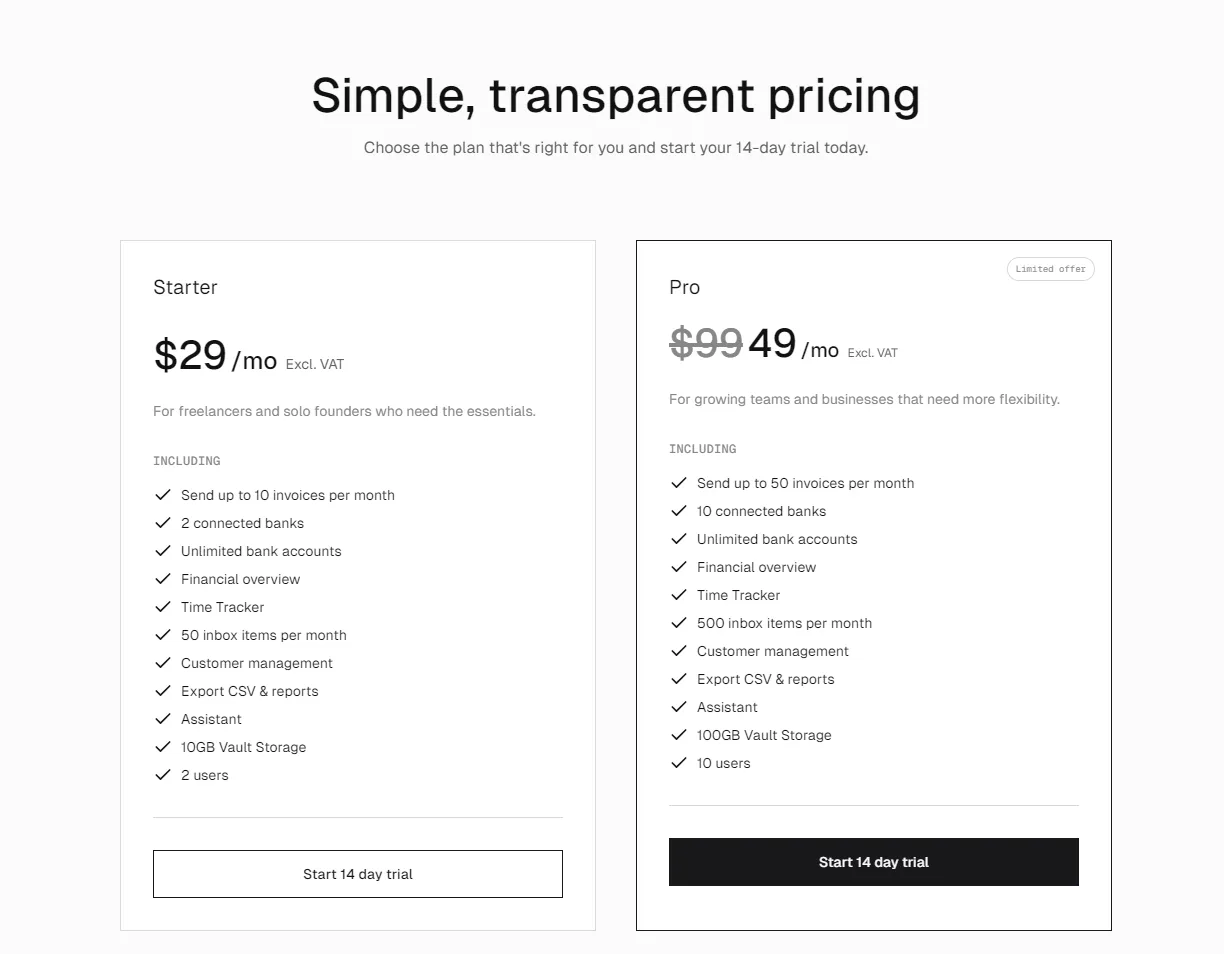Click the Limited offer badge
Screen dimensions: 1224x954
[x=1051, y=269]
